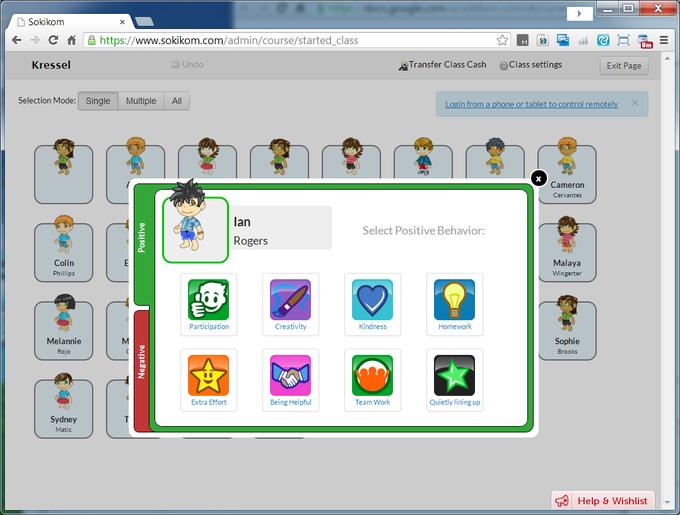
Task: Click the Kressel class name
Action: (x=51, y=65)
